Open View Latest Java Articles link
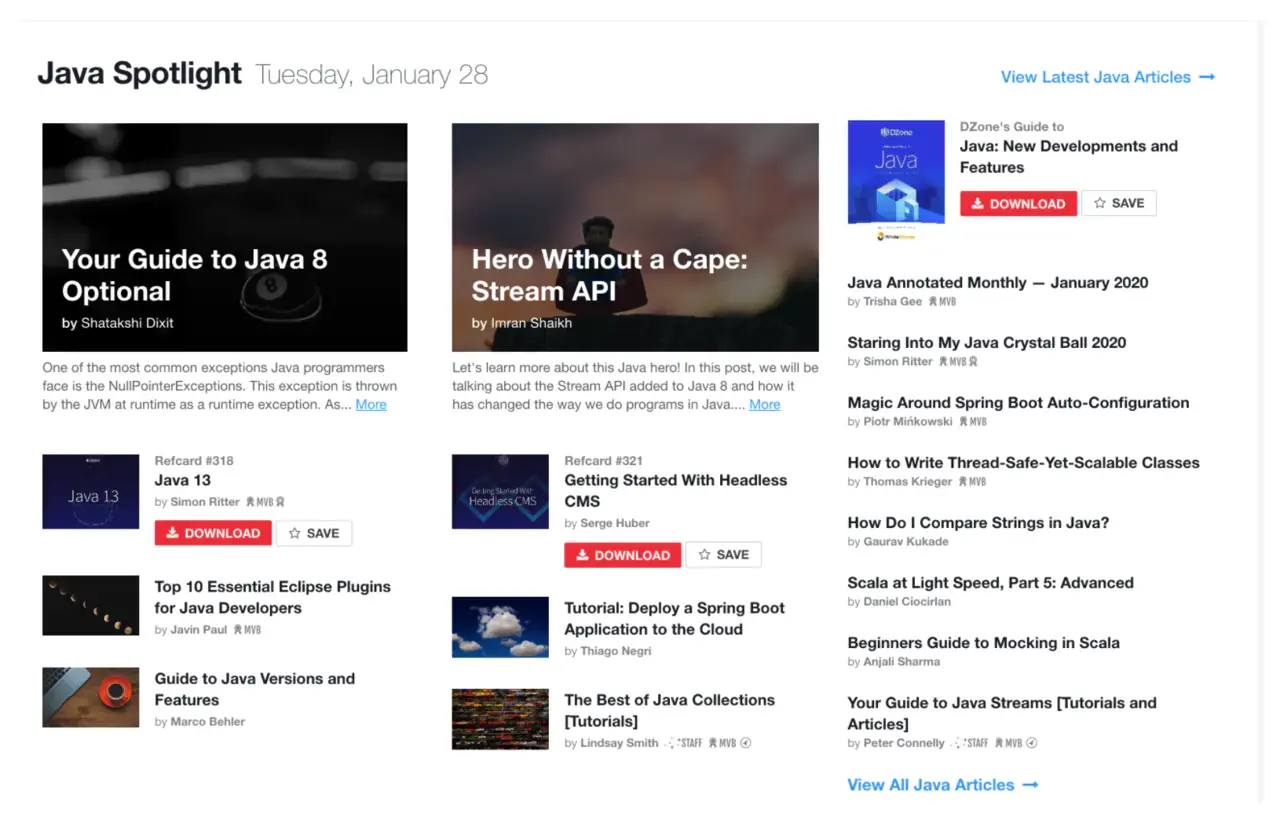Viewport: 1280px width, 817px height. click(1108, 77)
